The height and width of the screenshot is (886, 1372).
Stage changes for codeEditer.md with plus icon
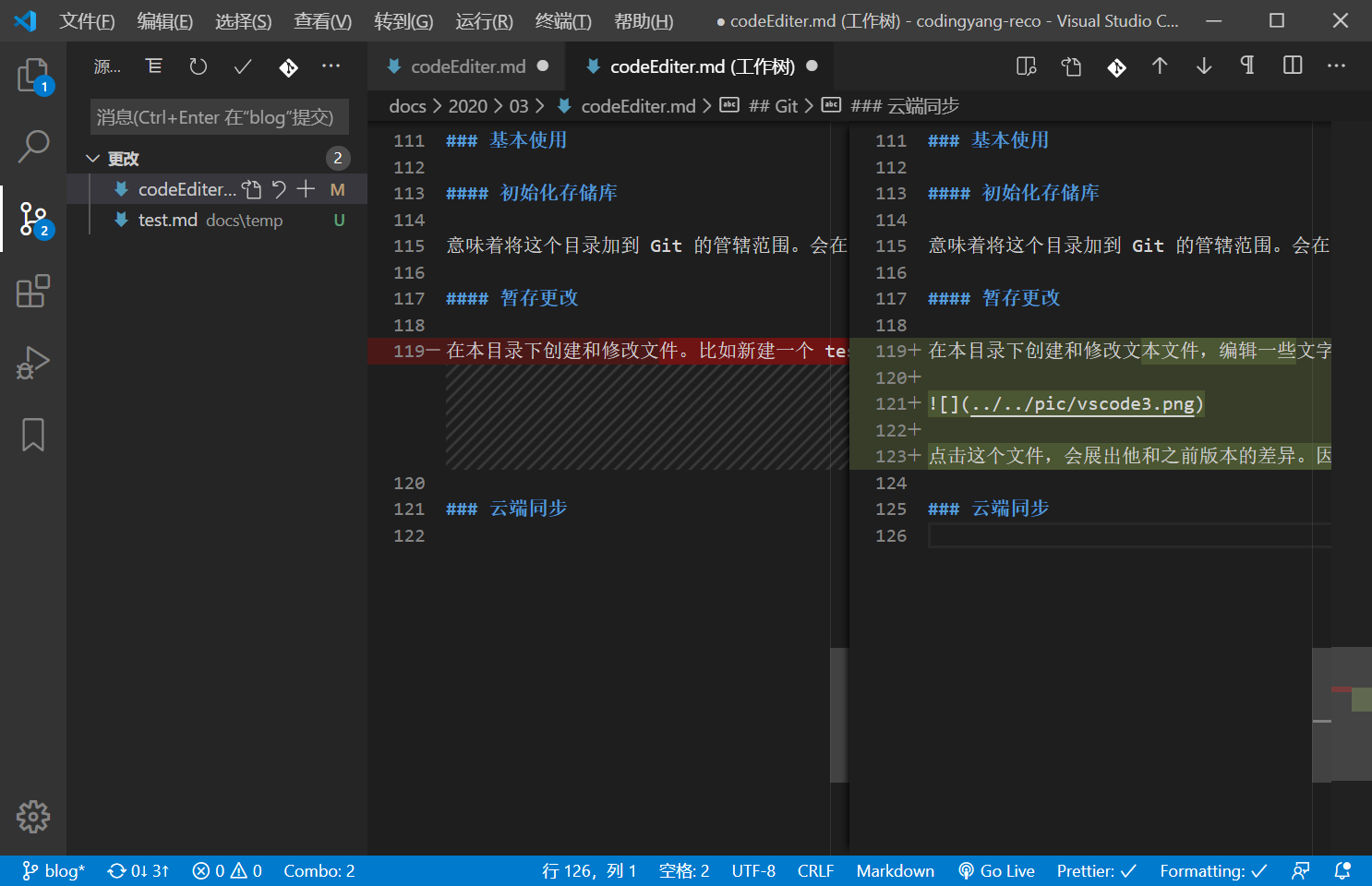click(x=307, y=189)
